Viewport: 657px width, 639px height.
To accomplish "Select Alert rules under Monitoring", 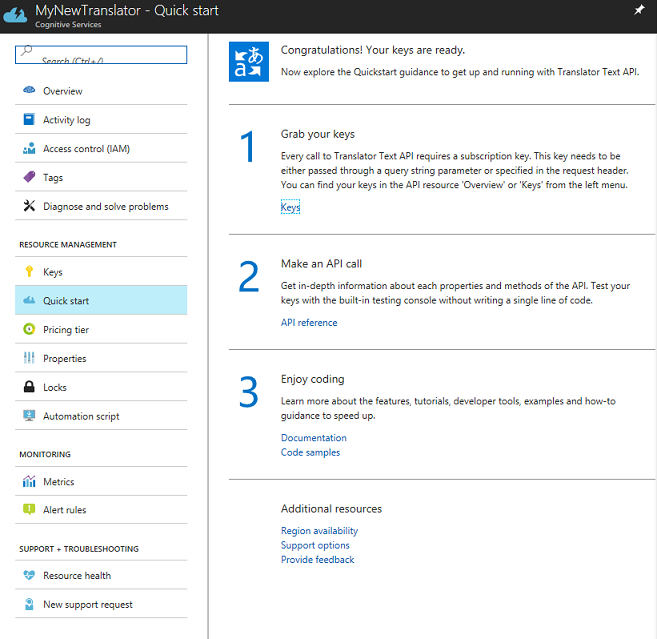I will click(x=65, y=510).
